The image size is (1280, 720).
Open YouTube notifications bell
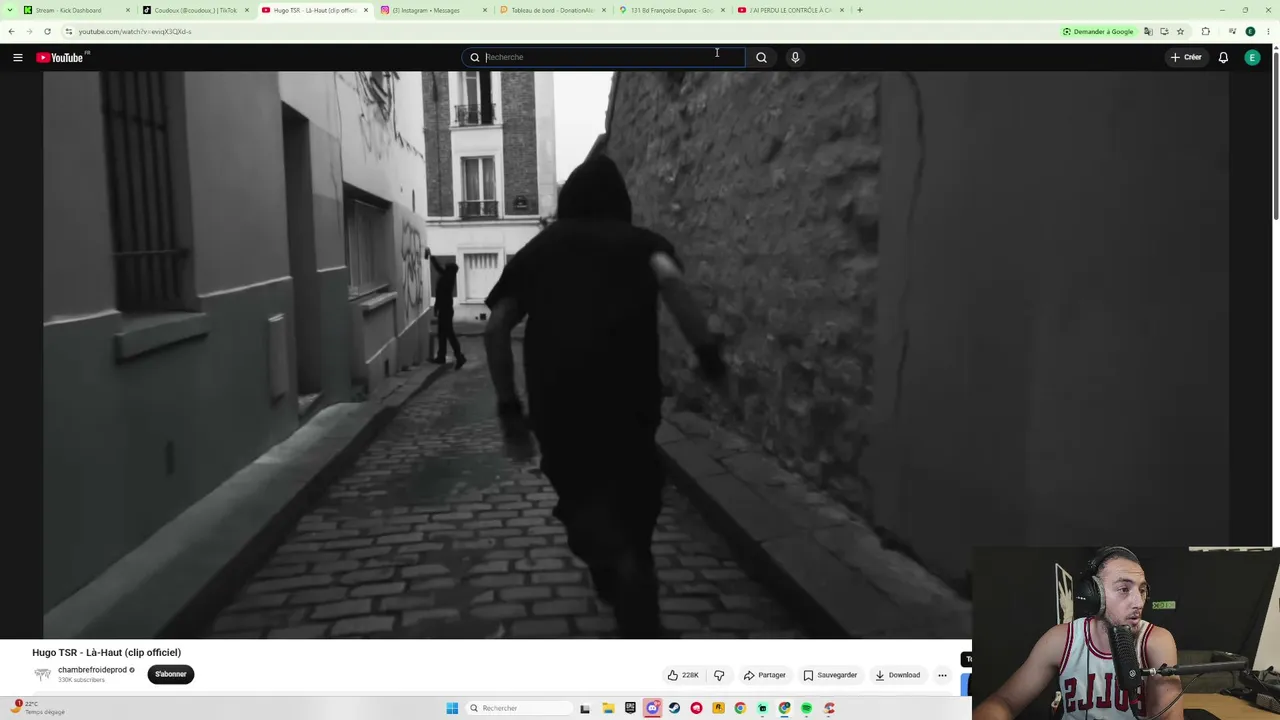tap(1223, 57)
